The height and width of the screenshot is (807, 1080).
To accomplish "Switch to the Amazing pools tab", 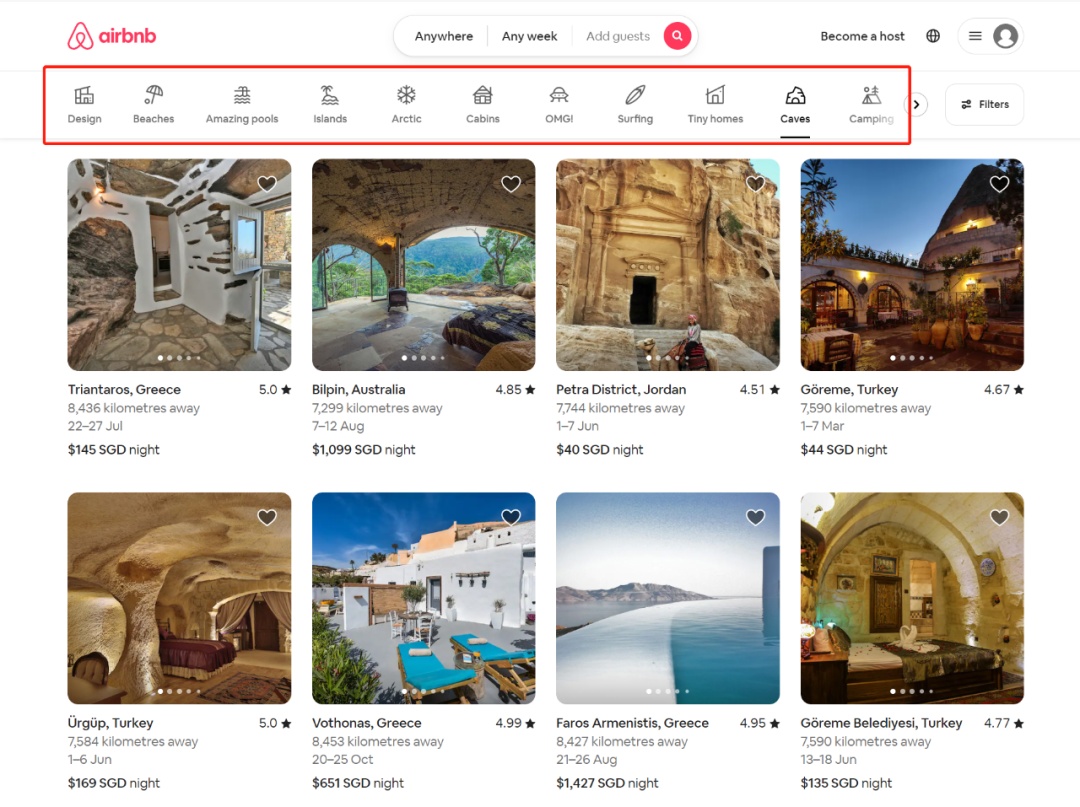I will click(x=242, y=104).
